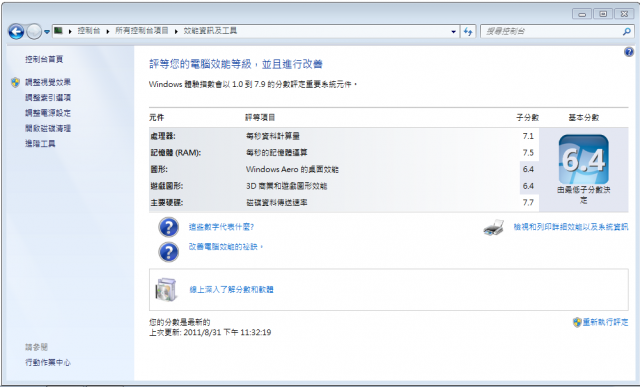Click the 基本分數 column header
The width and height of the screenshot is (640, 387).
[x=584, y=118]
